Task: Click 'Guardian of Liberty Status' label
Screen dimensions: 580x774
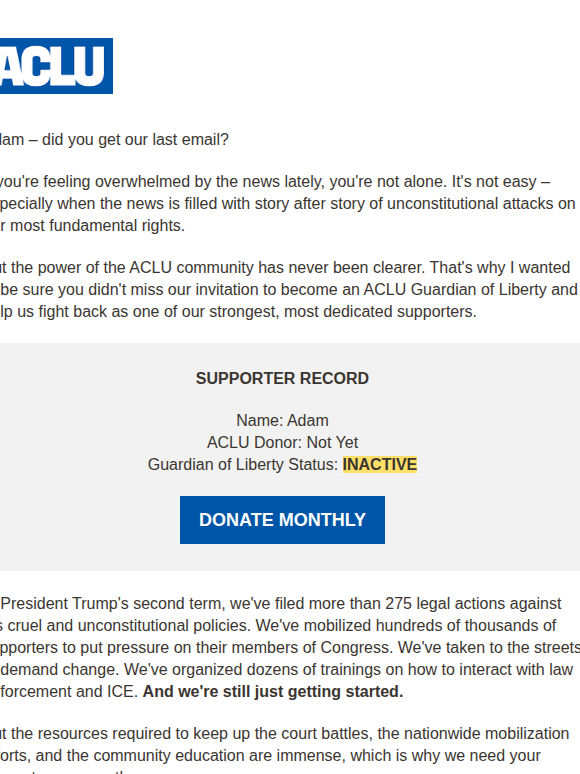Action: tap(243, 464)
